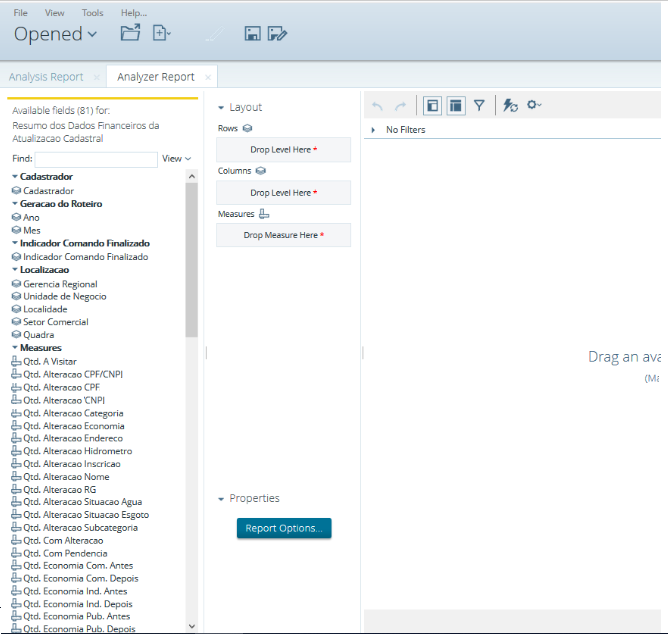668x641 pixels.
Task: Click the New document icon in top toolbar
Action: click(x=160, y=33)
